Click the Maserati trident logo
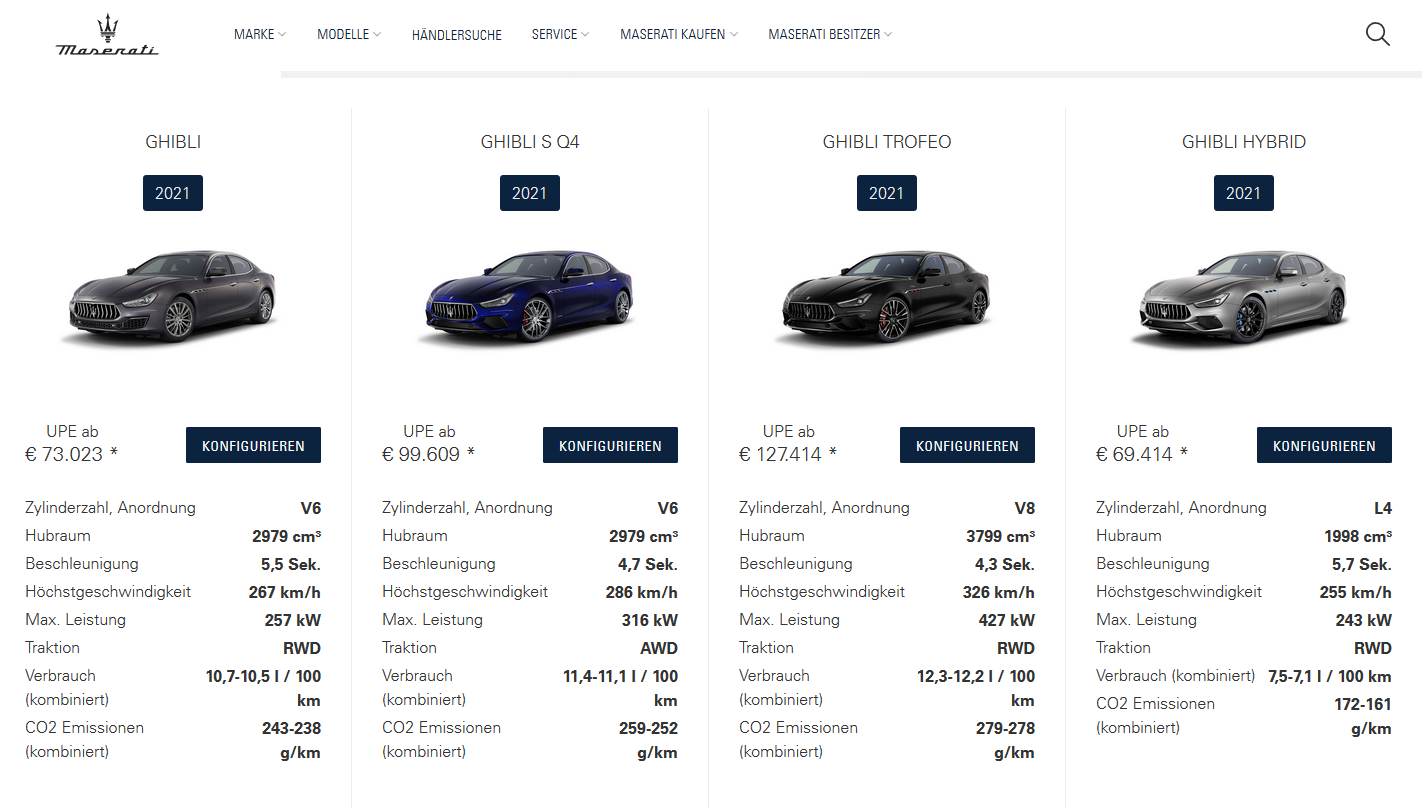 pyautogui.click(x=107, y=35)
